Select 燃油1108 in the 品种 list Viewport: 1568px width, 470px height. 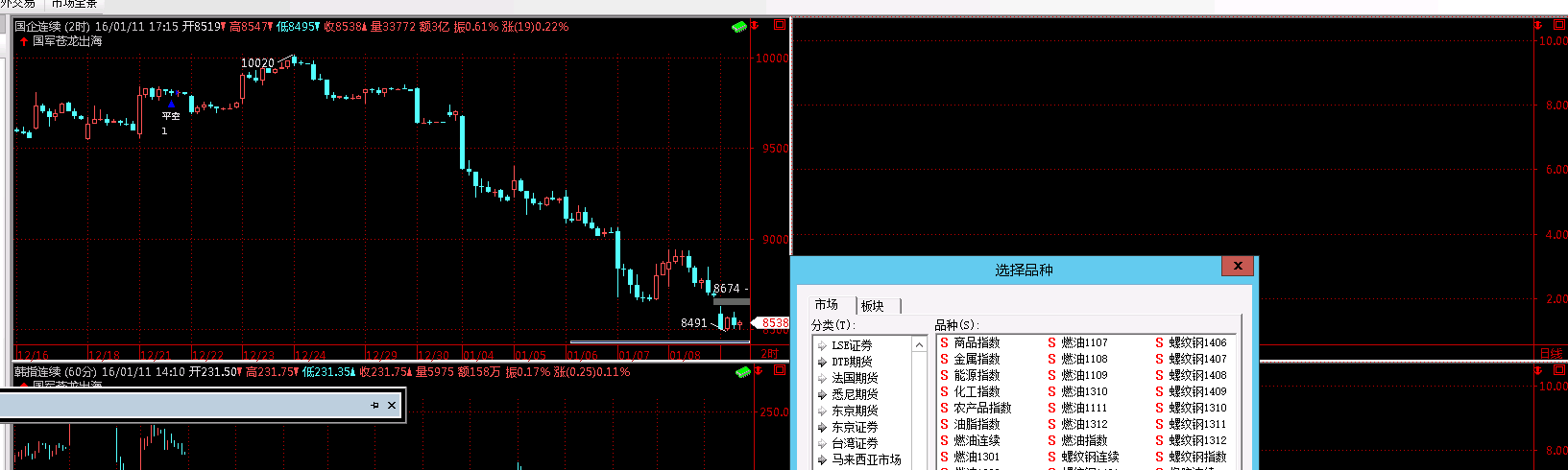[1084, 359]
